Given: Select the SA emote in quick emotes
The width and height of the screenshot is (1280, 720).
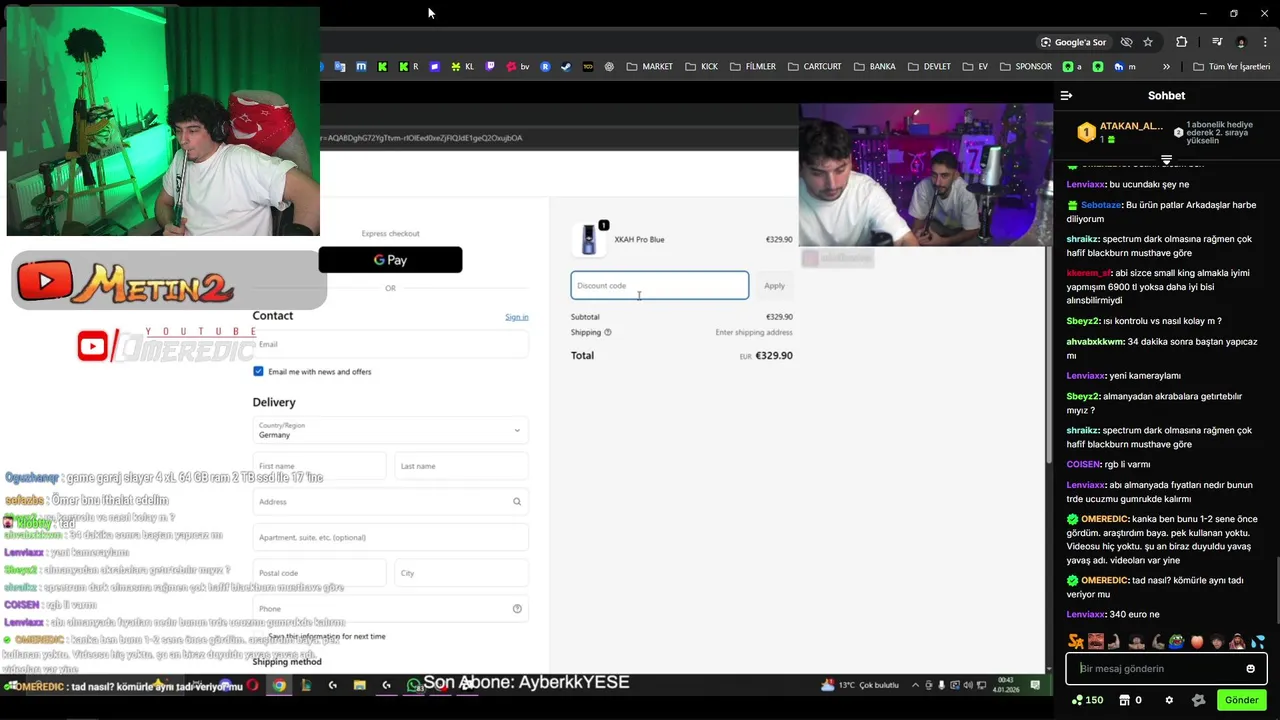Looking at the screenshot, I should point(1076,642).
